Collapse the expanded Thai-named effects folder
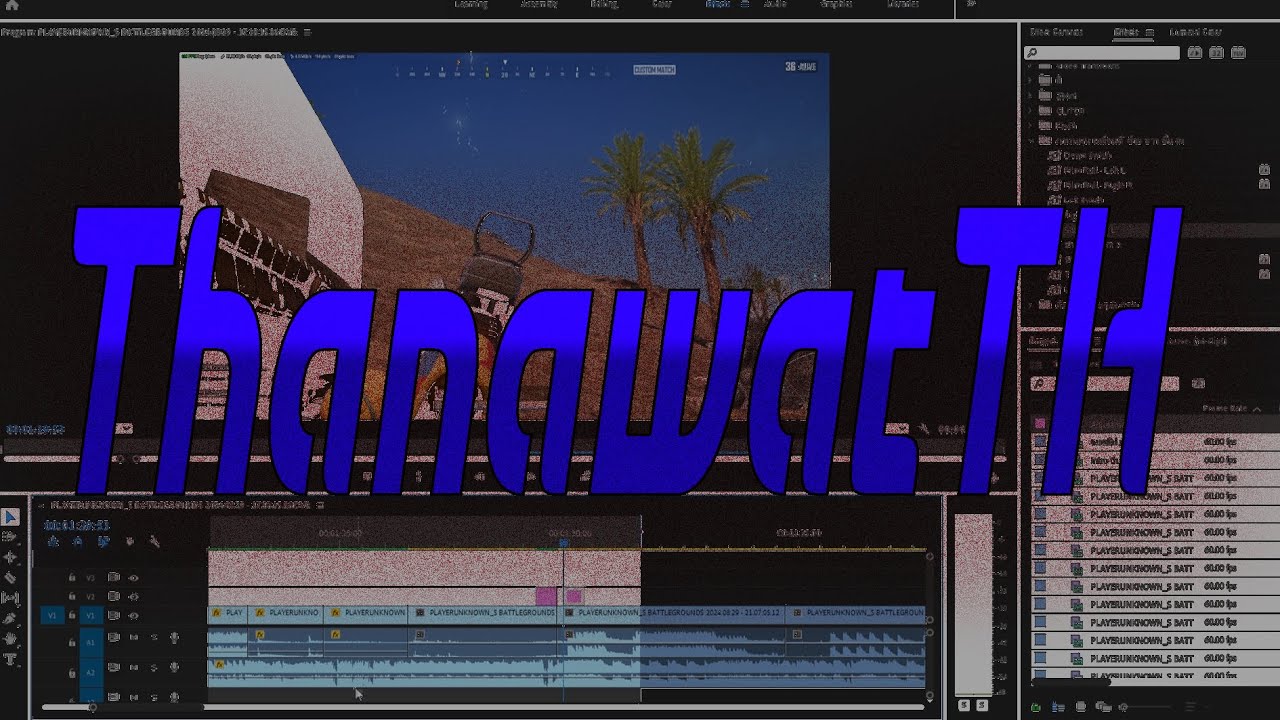Viewport: 1280px width, 720px height. (1031, 141)
